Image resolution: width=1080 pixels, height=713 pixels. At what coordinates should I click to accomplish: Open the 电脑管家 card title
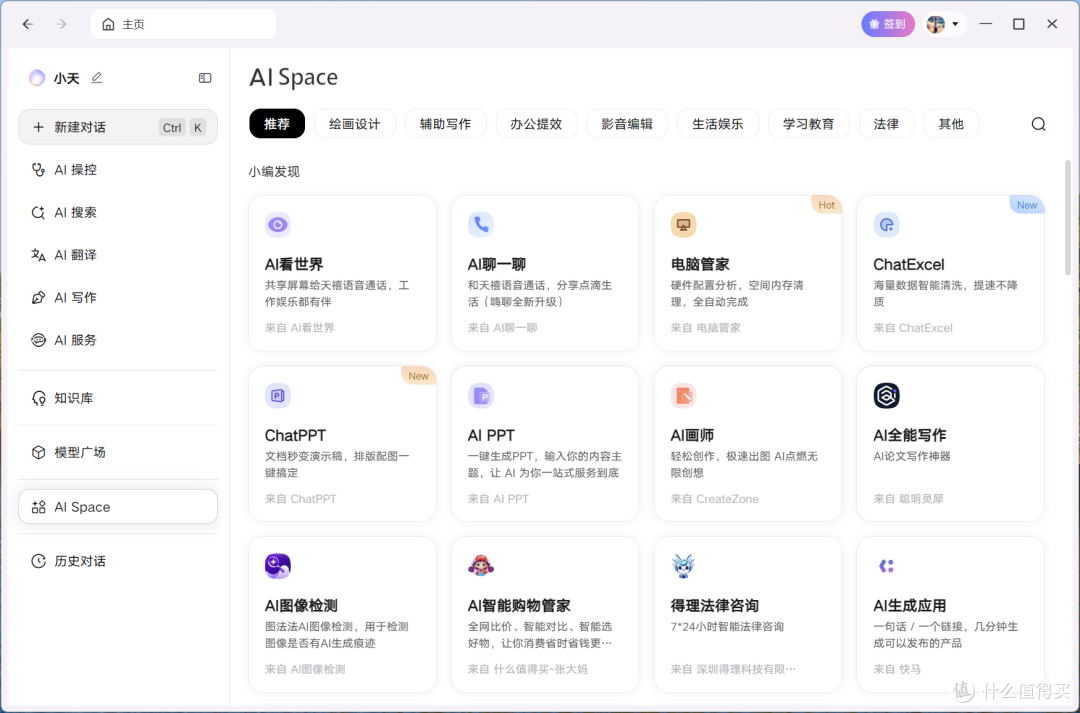700,265
